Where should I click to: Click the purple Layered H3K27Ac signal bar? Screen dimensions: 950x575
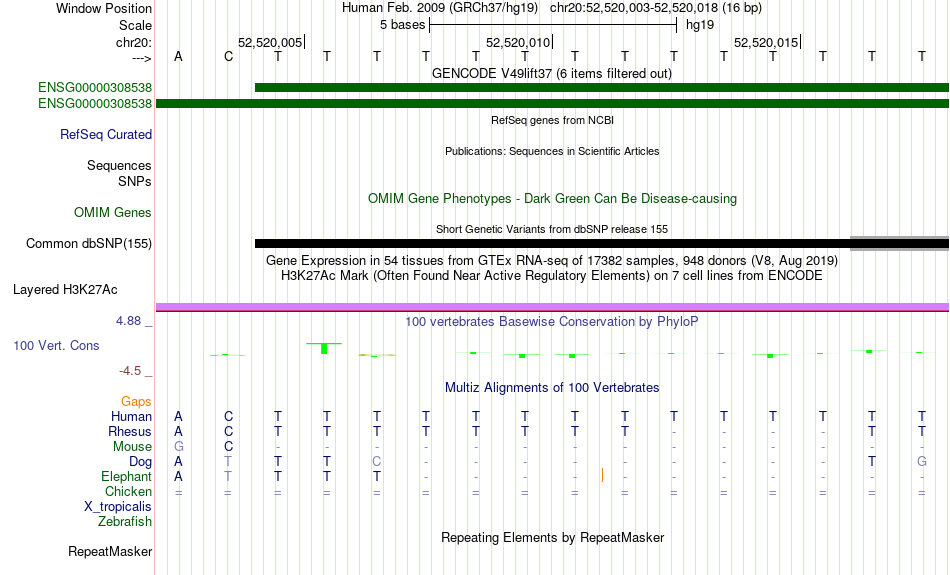pos(553,307)
